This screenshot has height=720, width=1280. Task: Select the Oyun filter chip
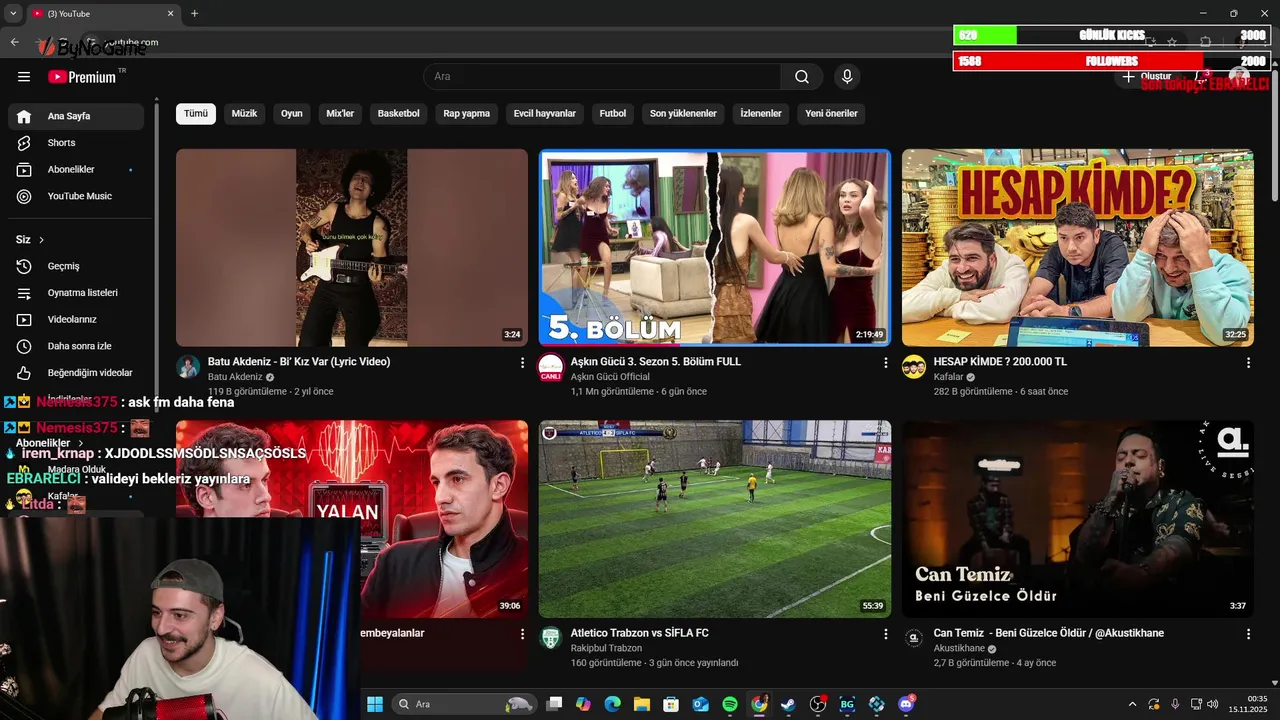[x=292, y=113]
